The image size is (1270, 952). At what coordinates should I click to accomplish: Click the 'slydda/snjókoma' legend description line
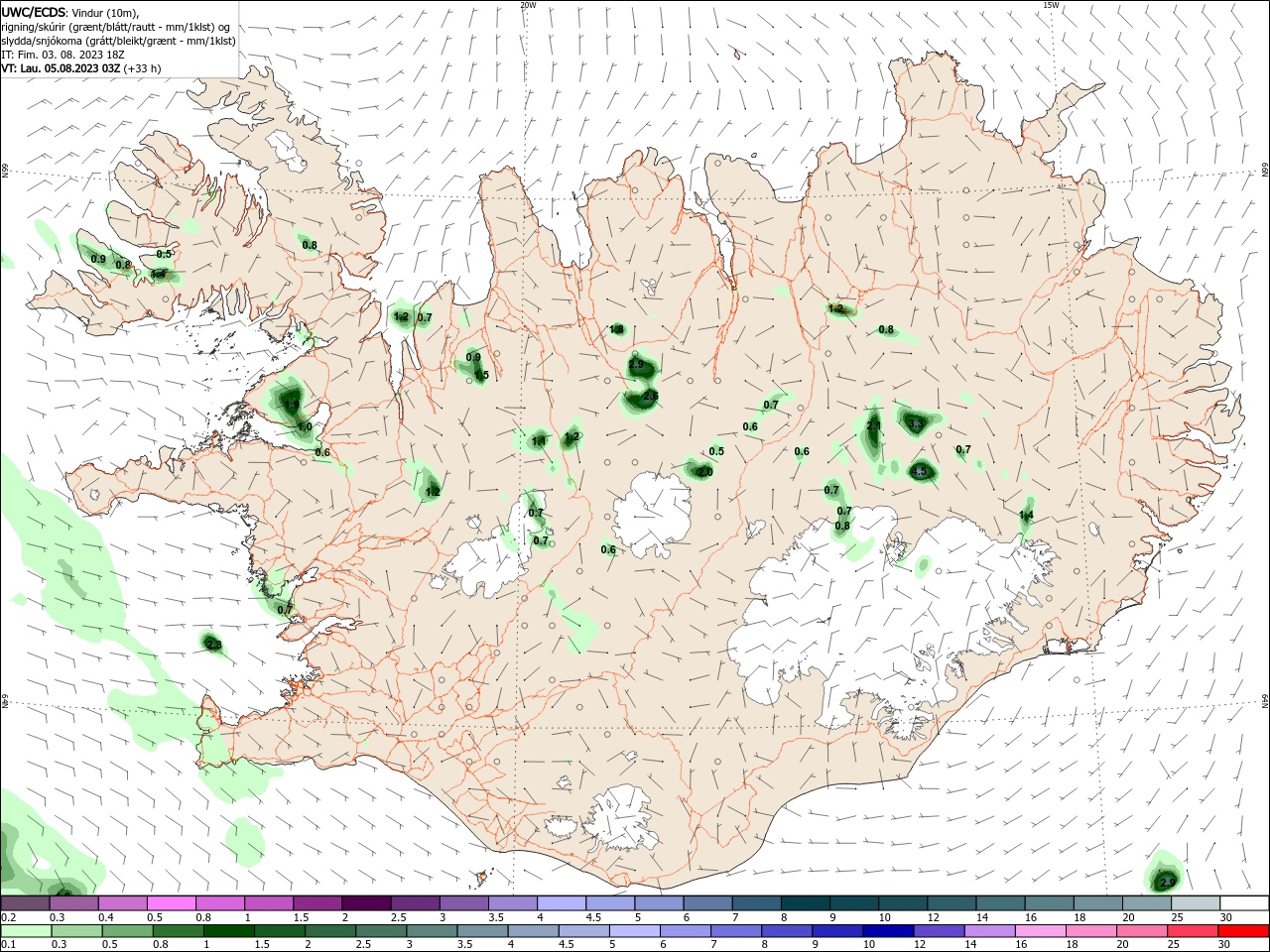pos(118,41)
